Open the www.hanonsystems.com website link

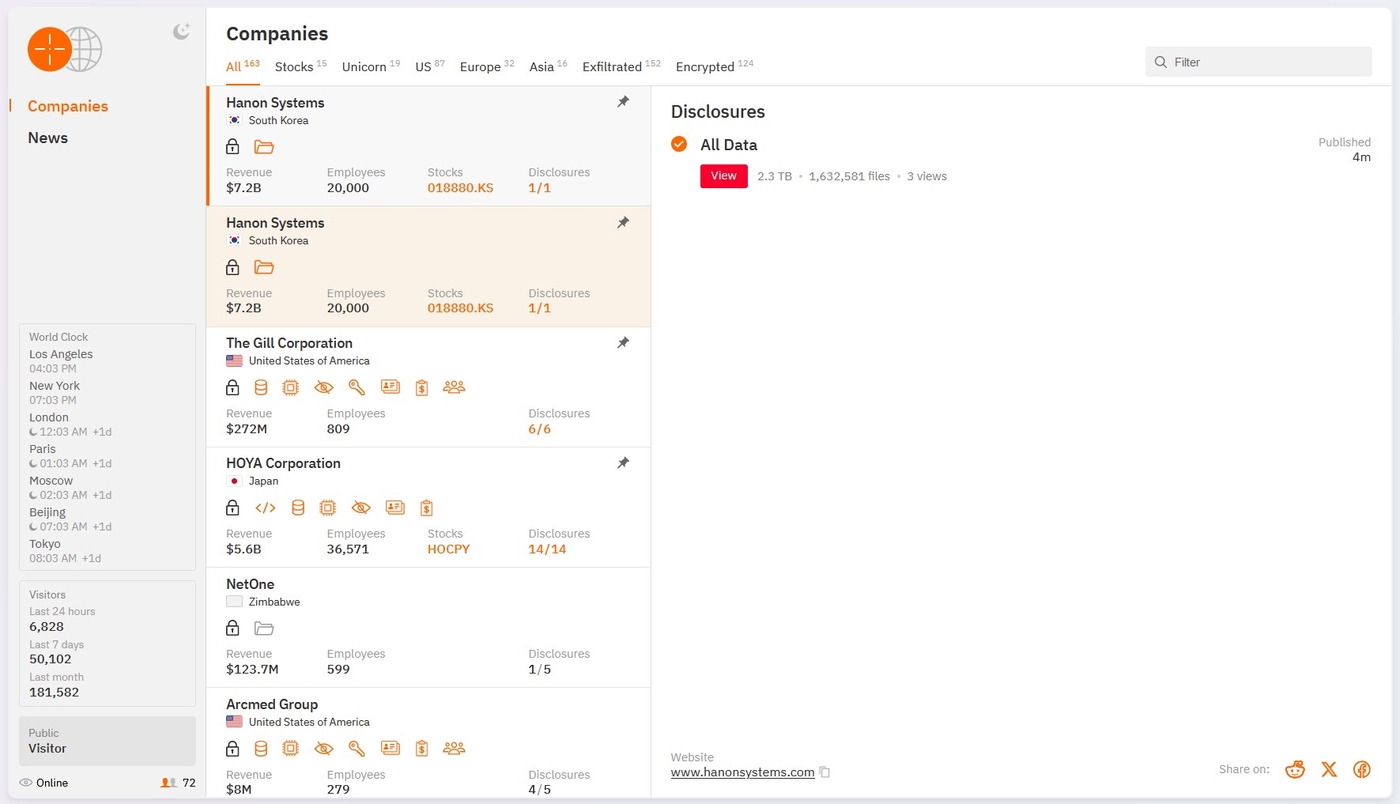click(x=743, y=772)
